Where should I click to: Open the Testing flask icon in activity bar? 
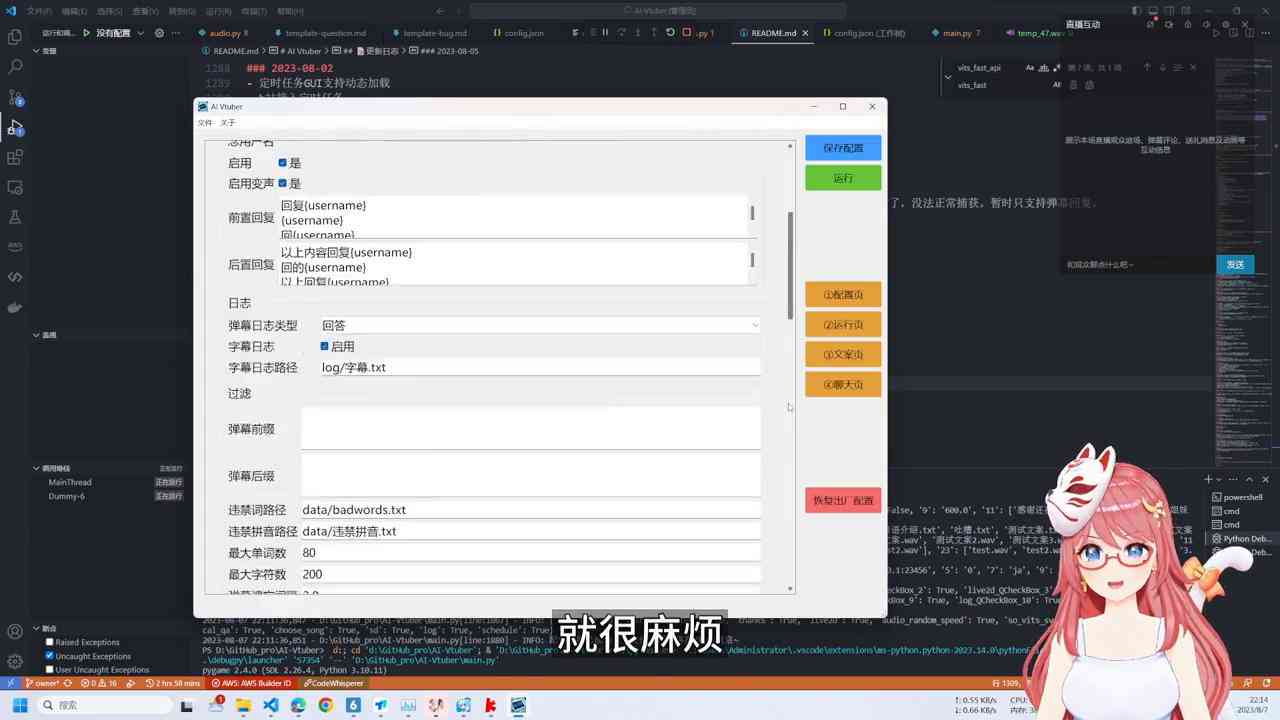point(15,217)
